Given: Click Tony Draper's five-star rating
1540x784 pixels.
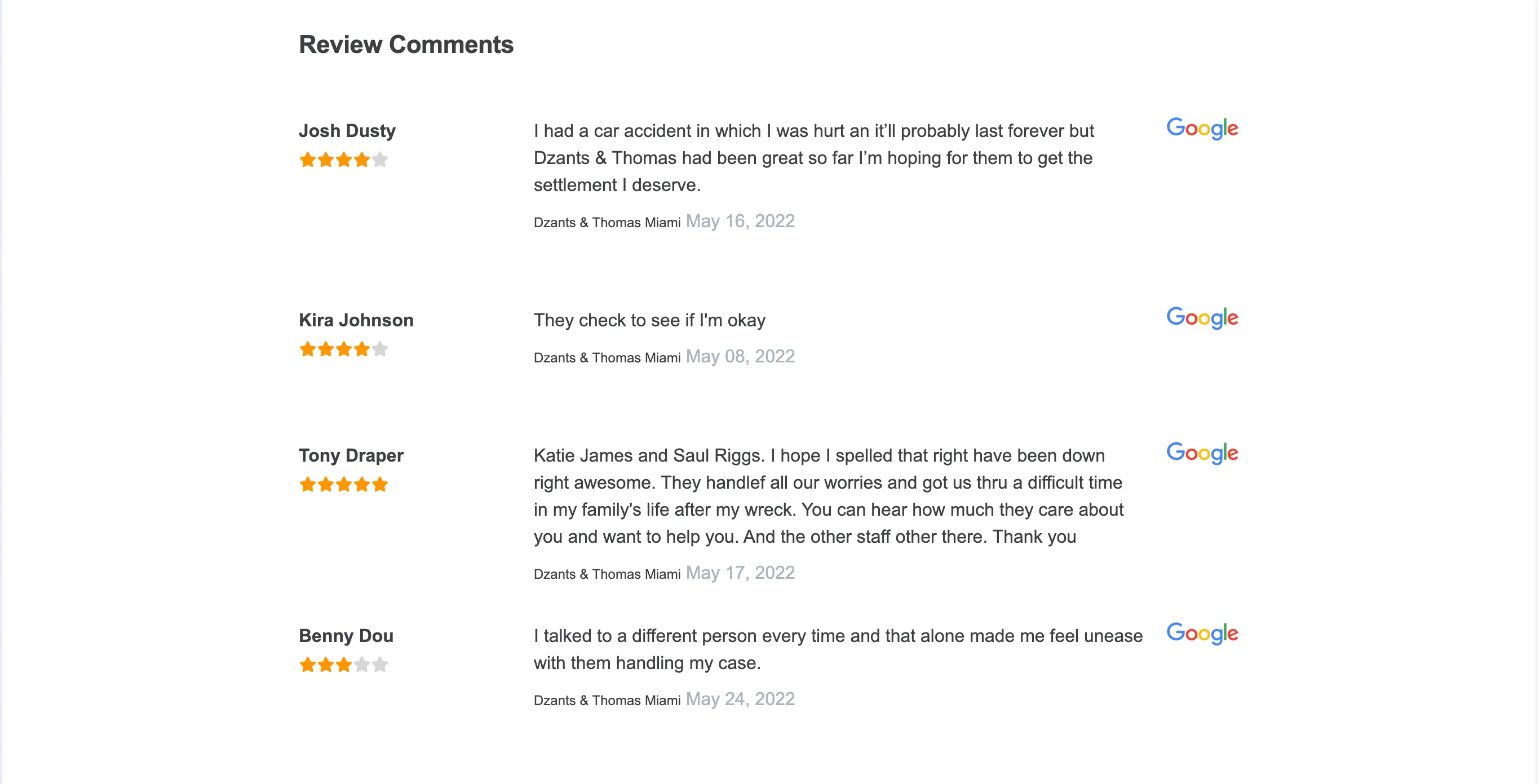Looking at the screenshot, I should coord(344,484).
